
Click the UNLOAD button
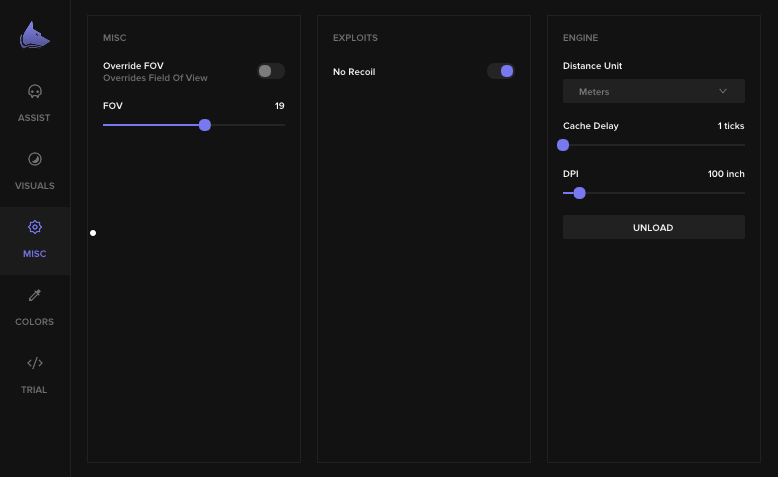click(653, 227)
